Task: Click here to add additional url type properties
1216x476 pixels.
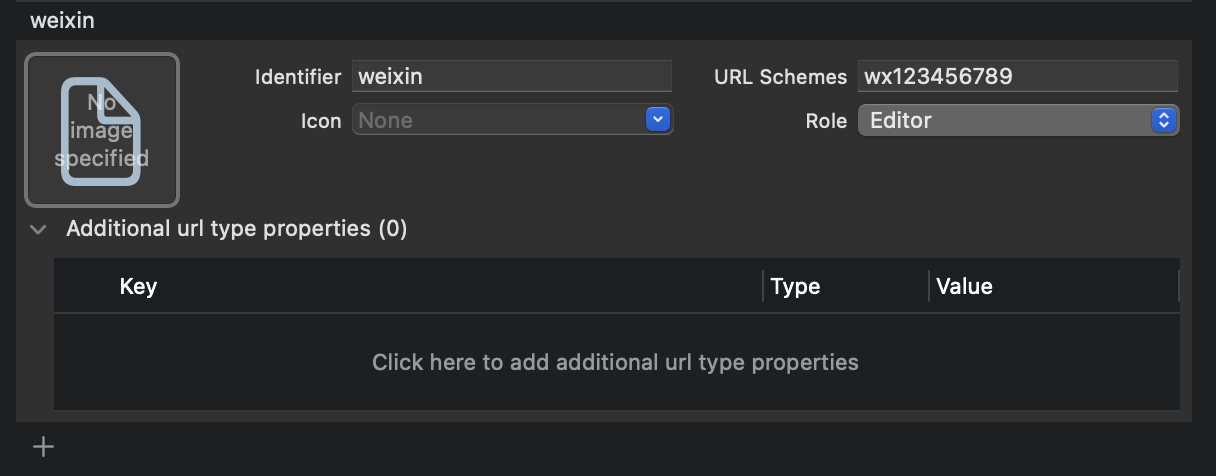Action: (615, 362)
